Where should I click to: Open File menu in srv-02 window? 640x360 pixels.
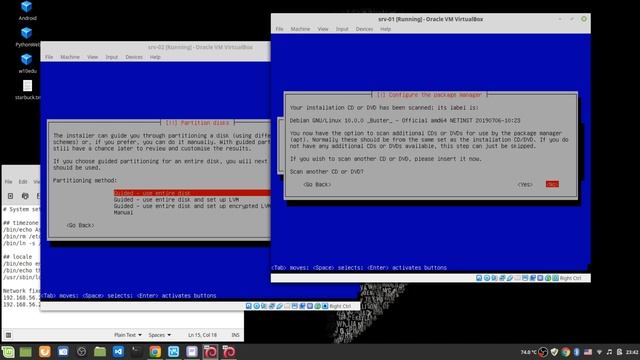[49, 57]
